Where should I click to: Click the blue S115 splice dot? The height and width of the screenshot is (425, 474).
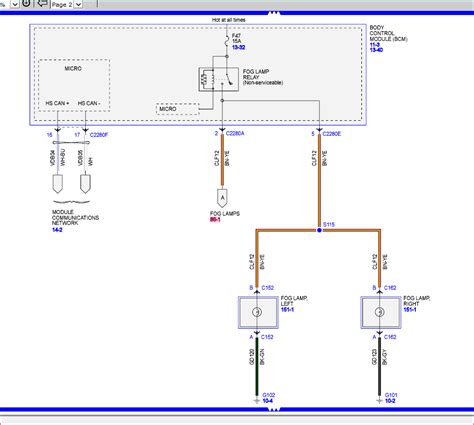click(x=319, y=230)
